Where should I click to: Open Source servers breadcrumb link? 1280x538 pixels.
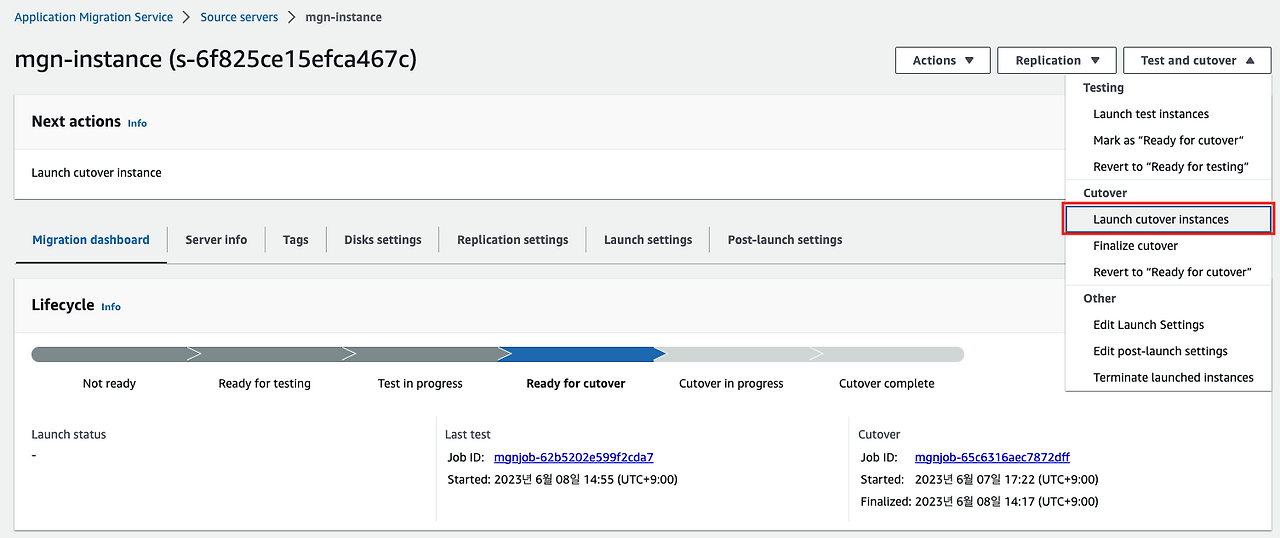pyautogui.click(x=239, y=17)
